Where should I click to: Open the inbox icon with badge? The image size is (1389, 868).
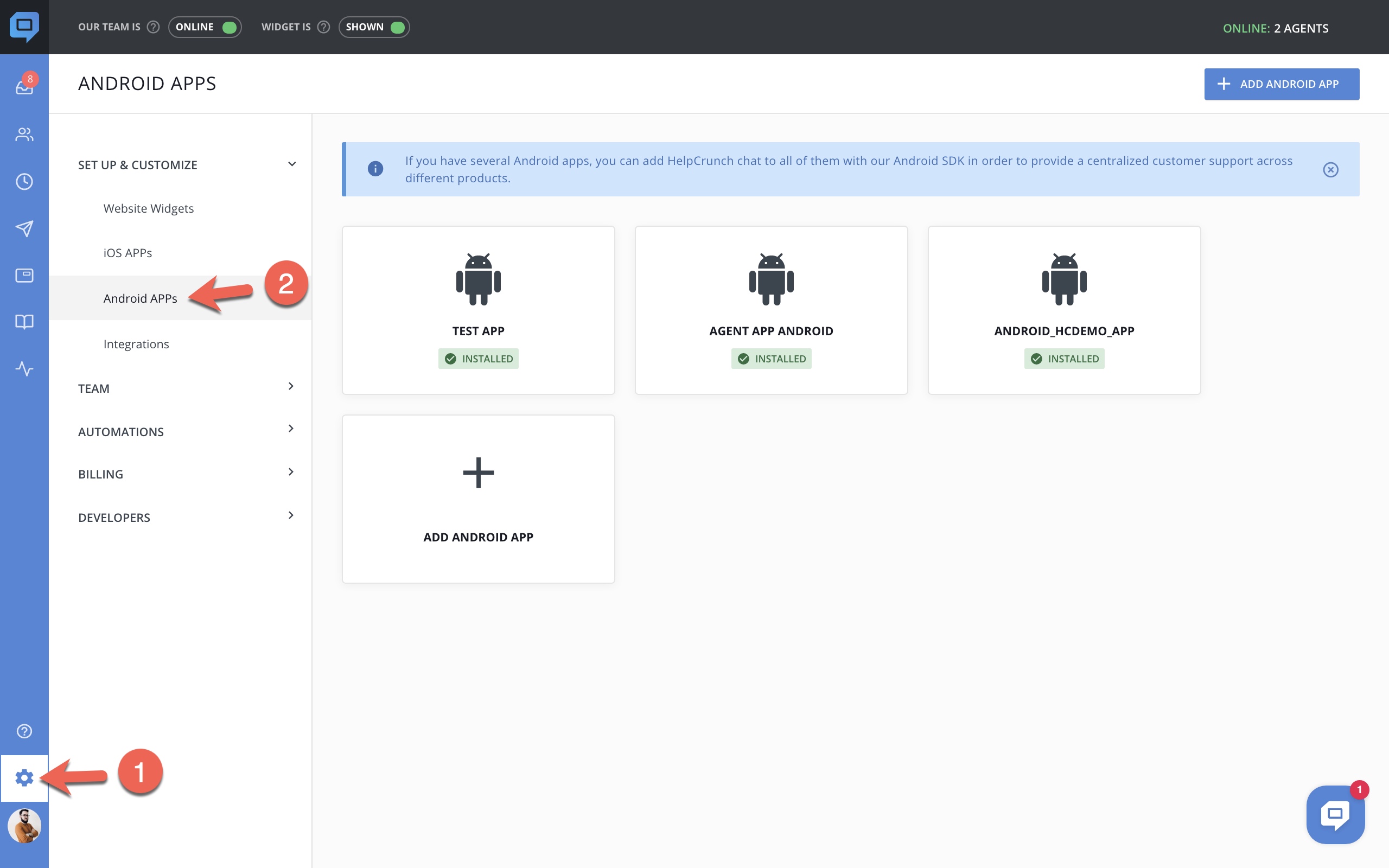coord(24,87)
